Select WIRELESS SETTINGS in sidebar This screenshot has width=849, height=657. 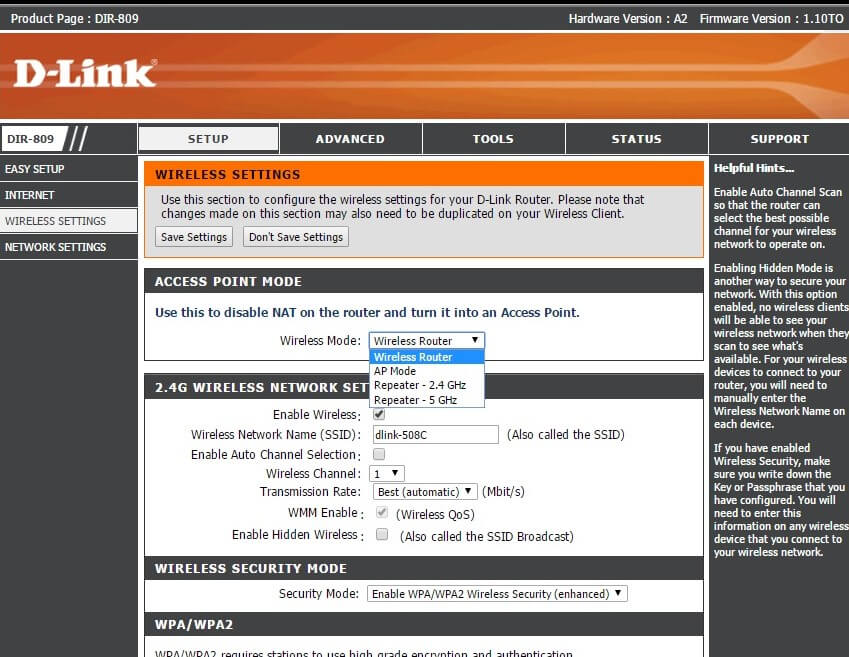click(68, 221)
